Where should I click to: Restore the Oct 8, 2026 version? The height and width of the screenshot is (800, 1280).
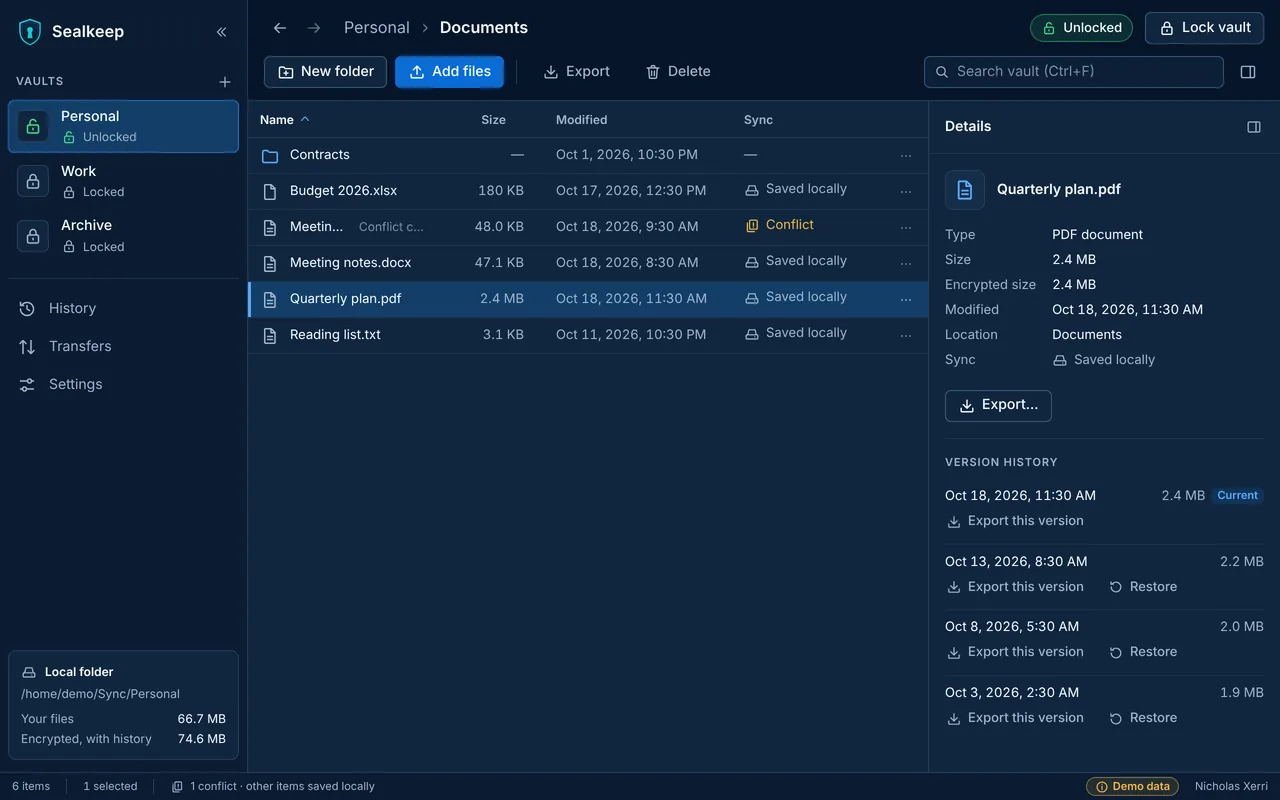[x=1143, y=652]
